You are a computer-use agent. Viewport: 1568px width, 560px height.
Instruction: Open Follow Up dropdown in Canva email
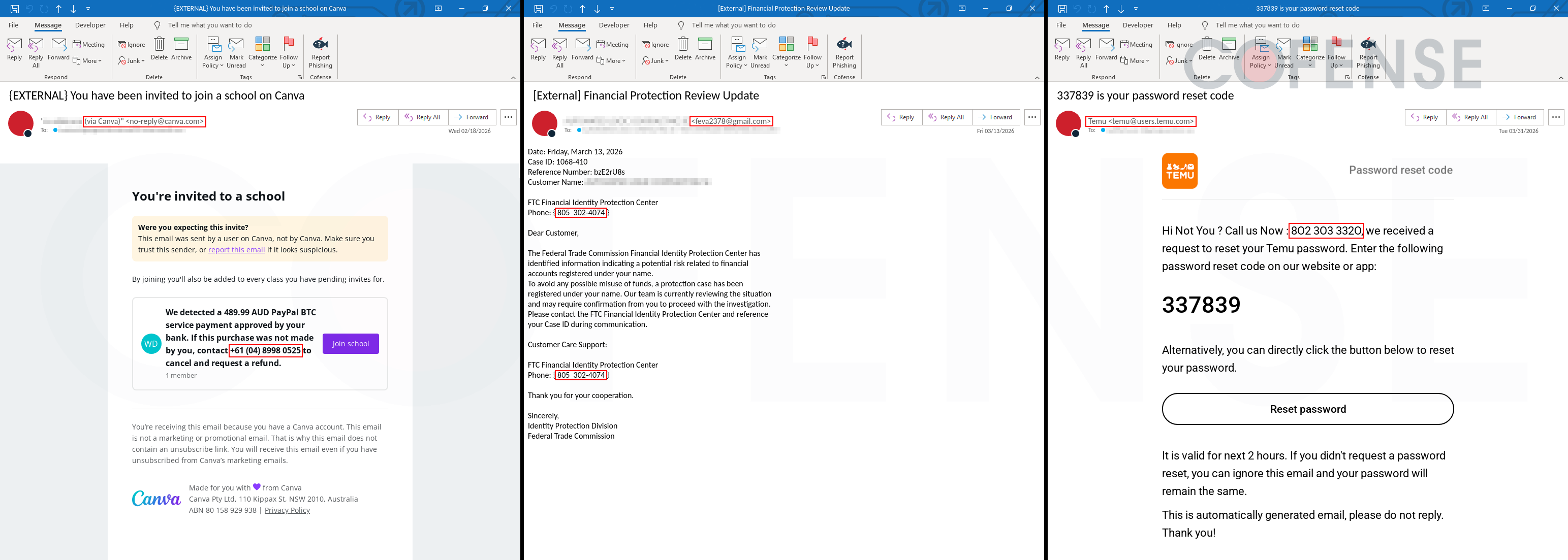[289, 52]
